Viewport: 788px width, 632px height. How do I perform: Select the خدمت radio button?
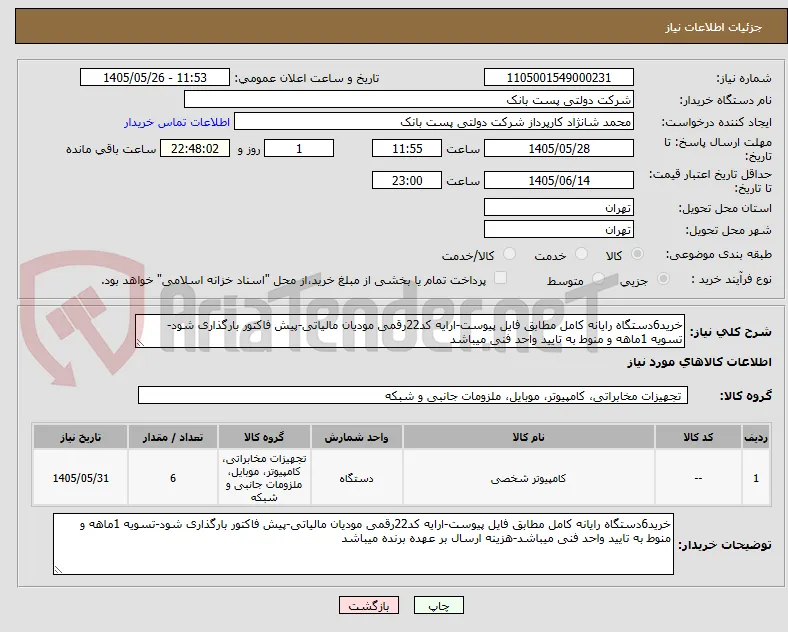pyautogui.click(x=581, y=254)
